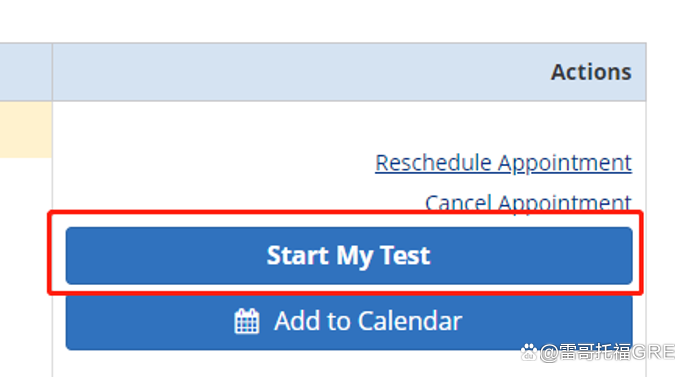The width and height of the screenshot is (689, 377).
Task: Click the word "Cancel" in the second link
Action: pyautogui.click(x=458, y=203)
